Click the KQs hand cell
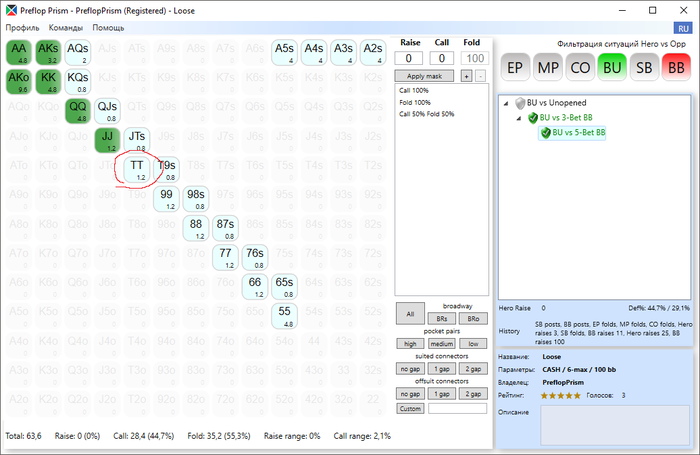This screenshot has width=700, height=455. pos(78,82)
